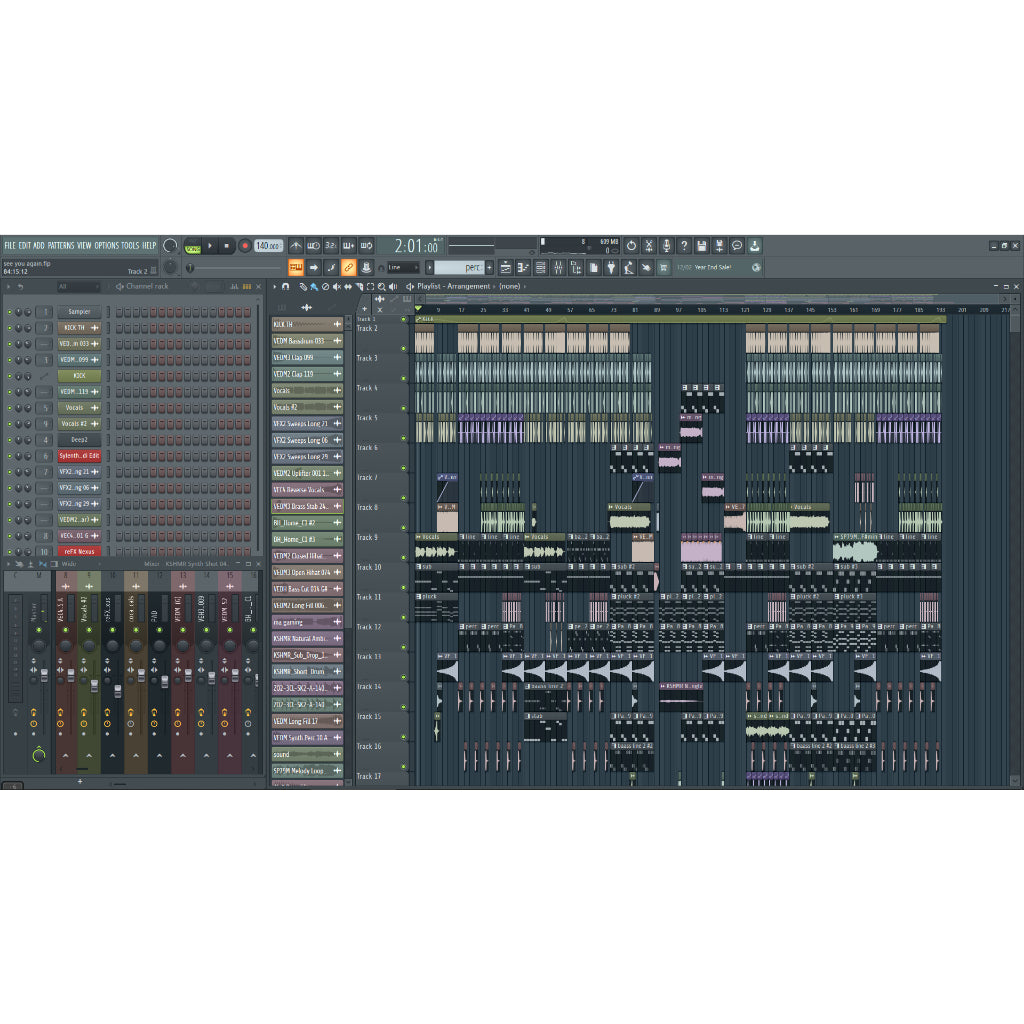
Task: Select the Draw pencil tool in Playlist toolbar
Action: 304,286
